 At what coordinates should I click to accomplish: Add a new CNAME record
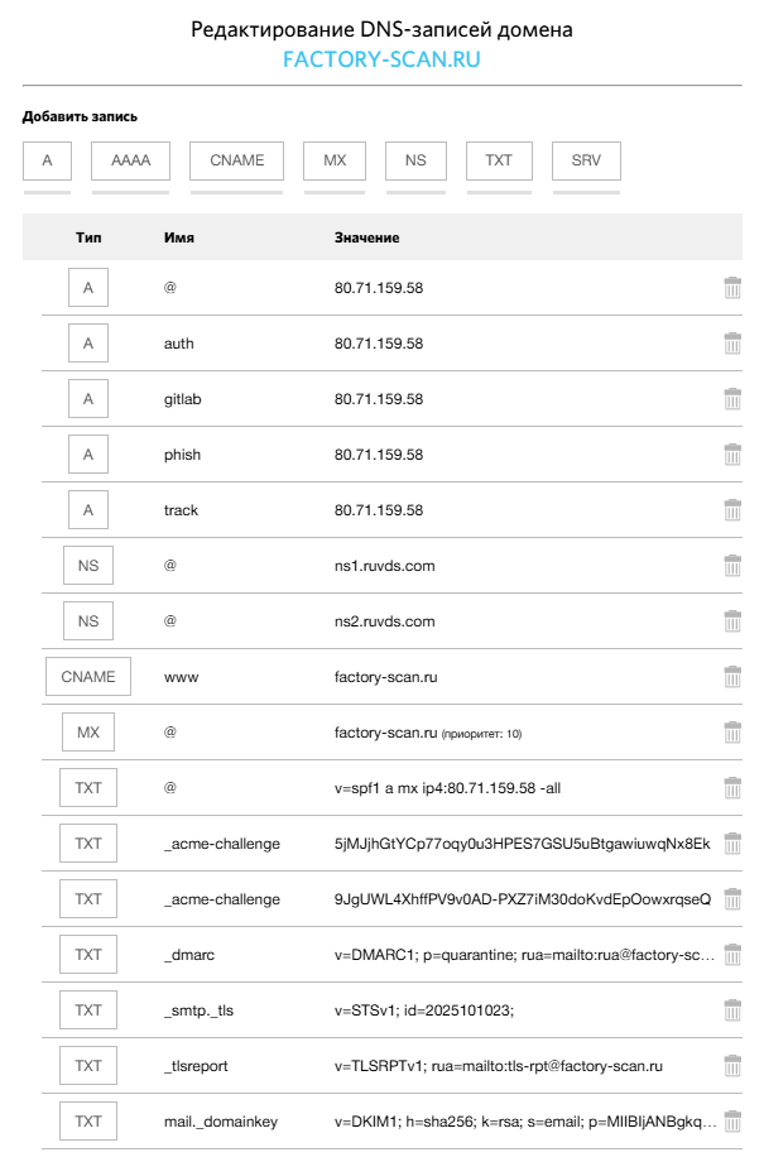(237, 161)
